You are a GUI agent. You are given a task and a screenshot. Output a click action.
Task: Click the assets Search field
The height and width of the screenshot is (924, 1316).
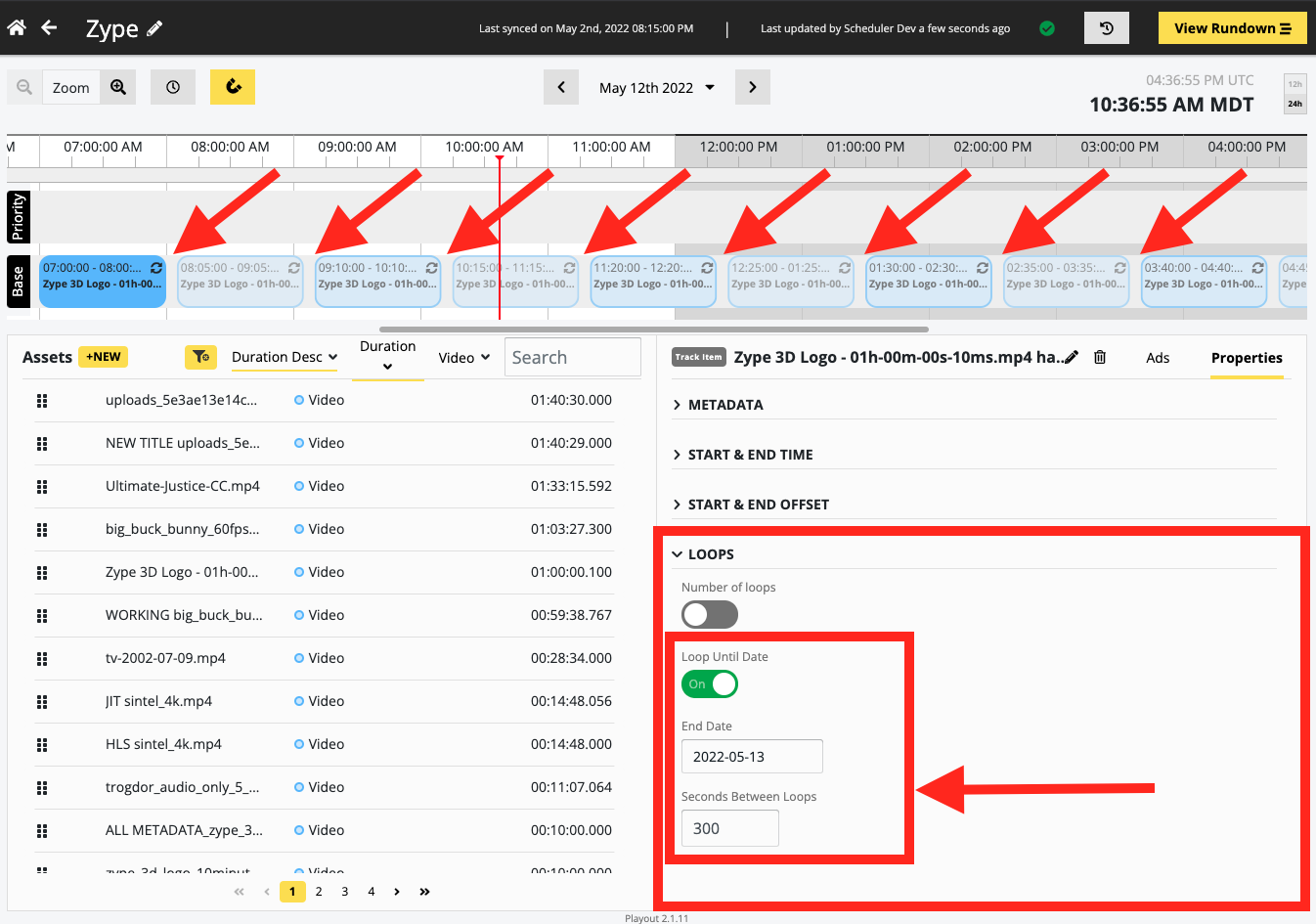(x=573, y=357)
